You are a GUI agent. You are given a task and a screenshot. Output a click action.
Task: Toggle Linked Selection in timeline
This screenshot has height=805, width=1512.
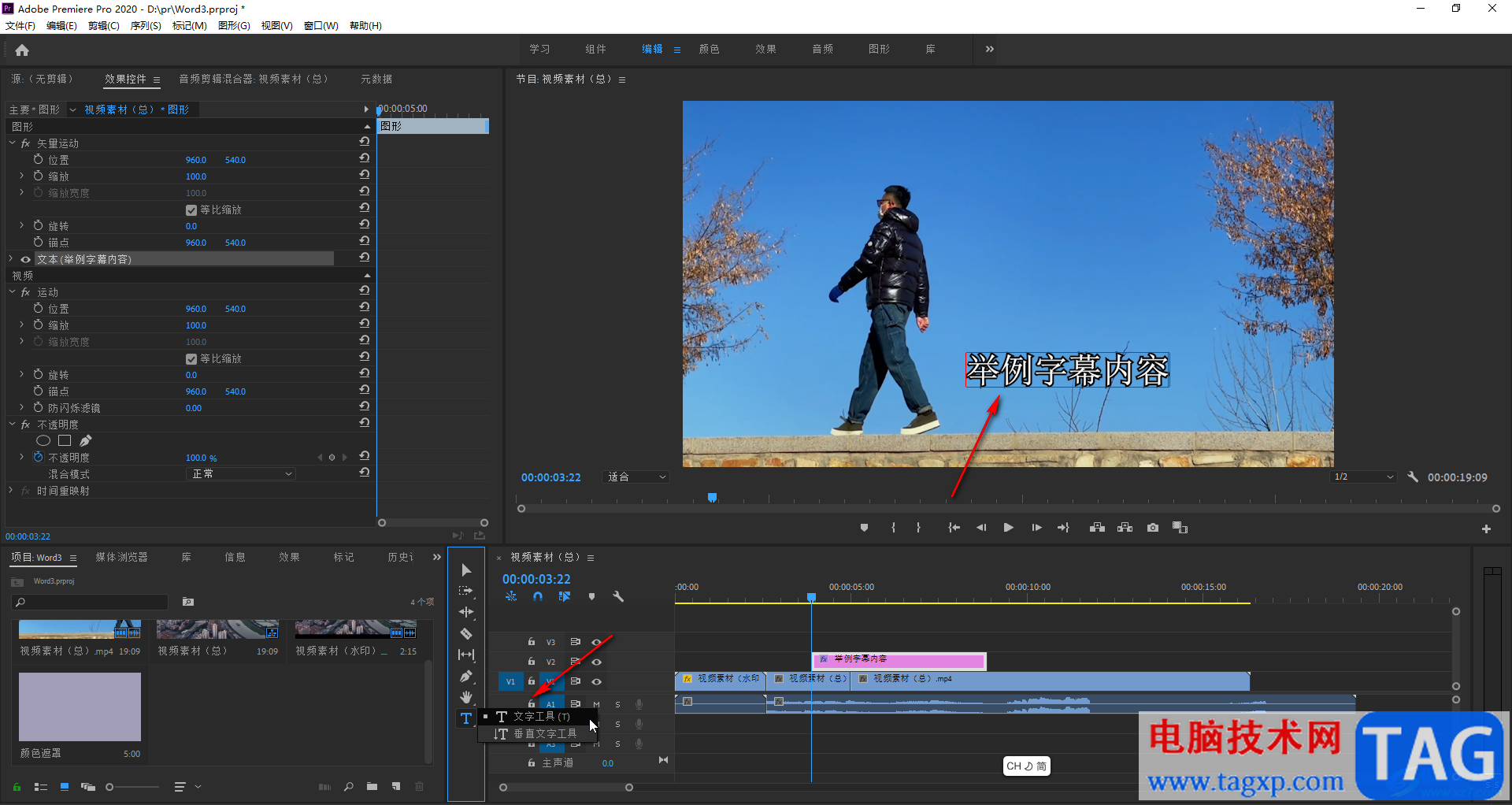tap(565, 596)
